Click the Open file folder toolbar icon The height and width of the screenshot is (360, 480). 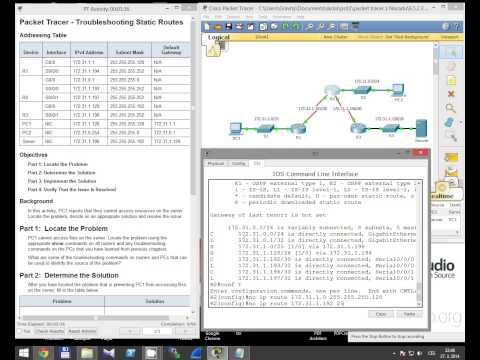point(218,27)
